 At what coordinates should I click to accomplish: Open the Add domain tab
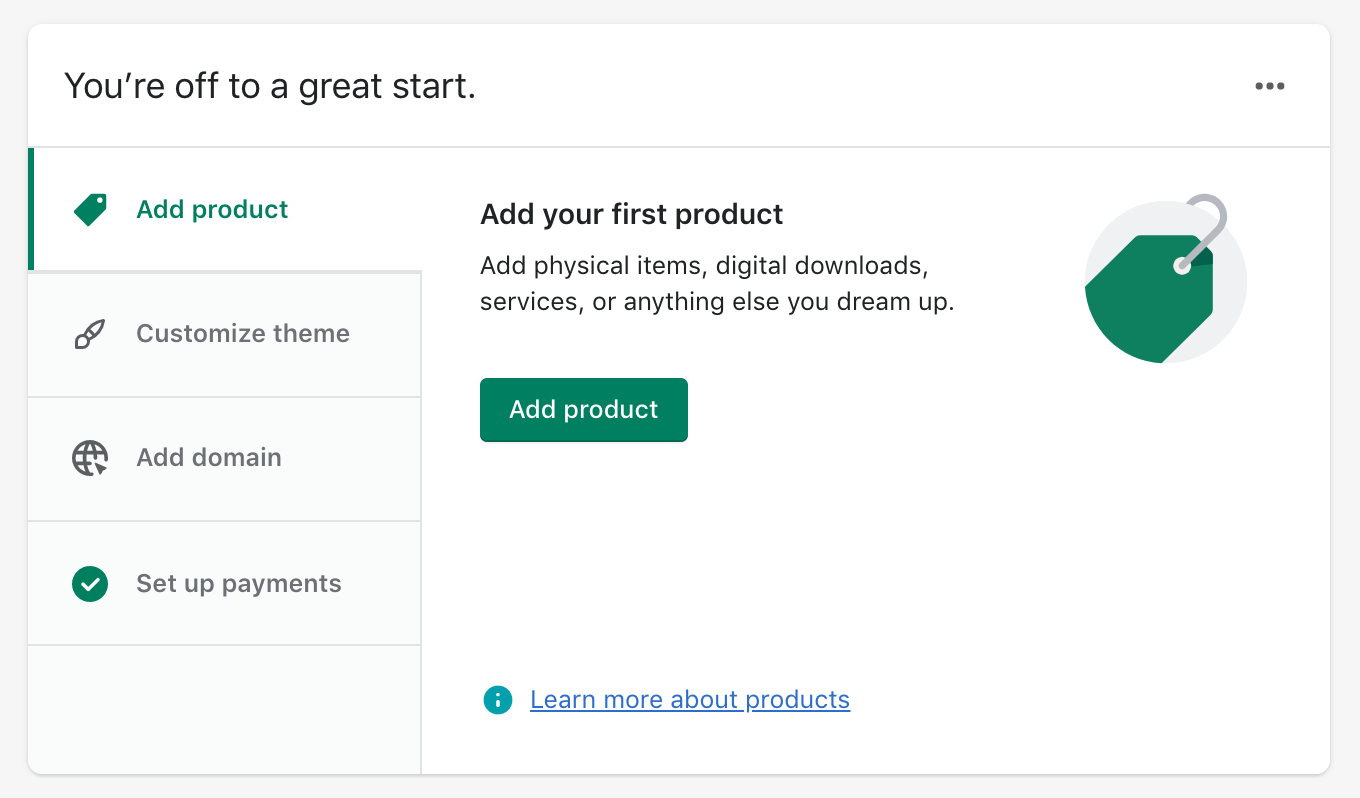coord(208,458)
